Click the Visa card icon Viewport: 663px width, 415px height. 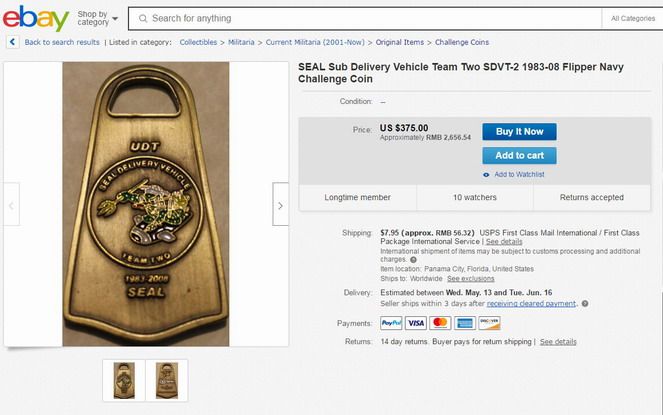pos(416,323)
